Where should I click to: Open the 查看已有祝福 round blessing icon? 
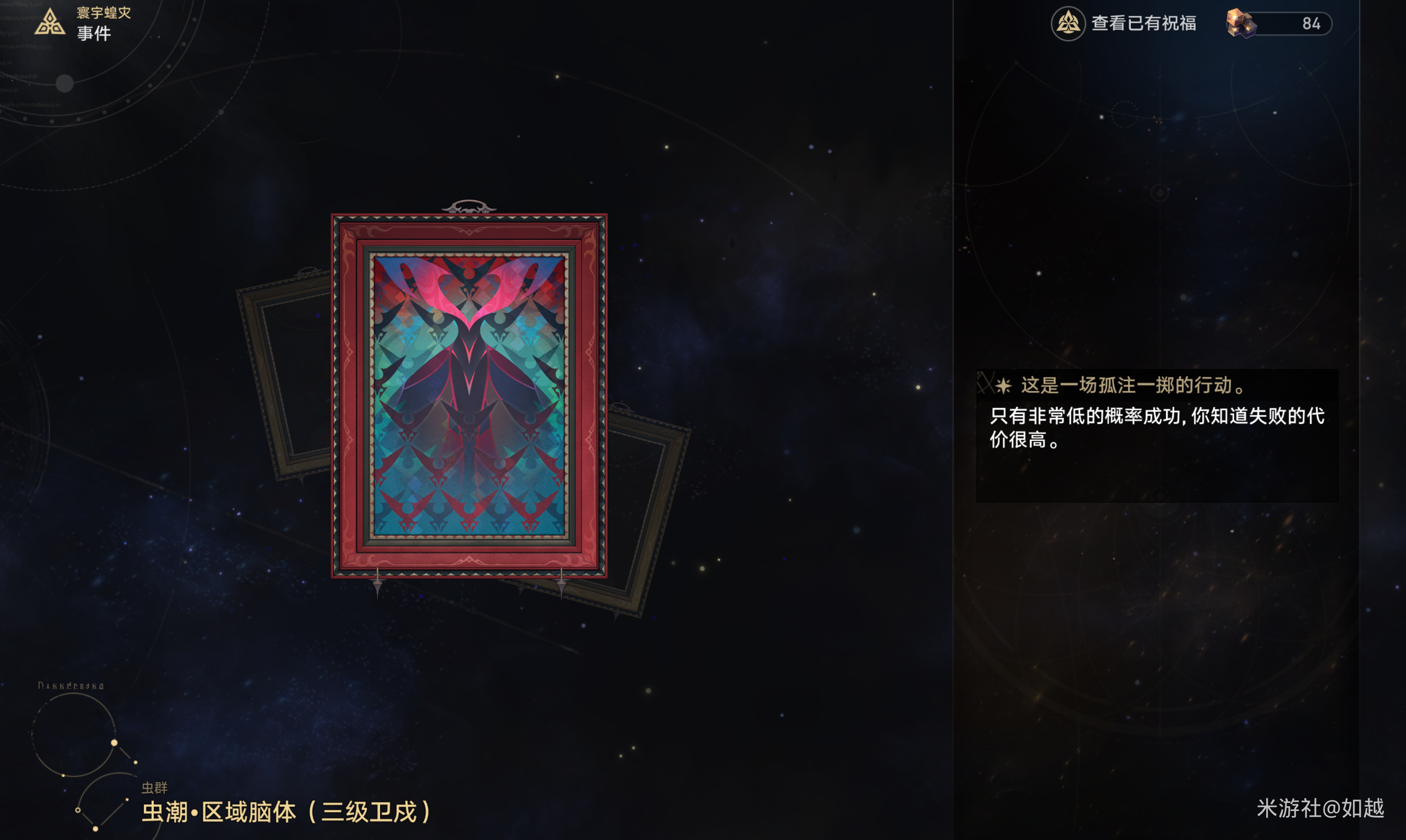(1068, 23)
